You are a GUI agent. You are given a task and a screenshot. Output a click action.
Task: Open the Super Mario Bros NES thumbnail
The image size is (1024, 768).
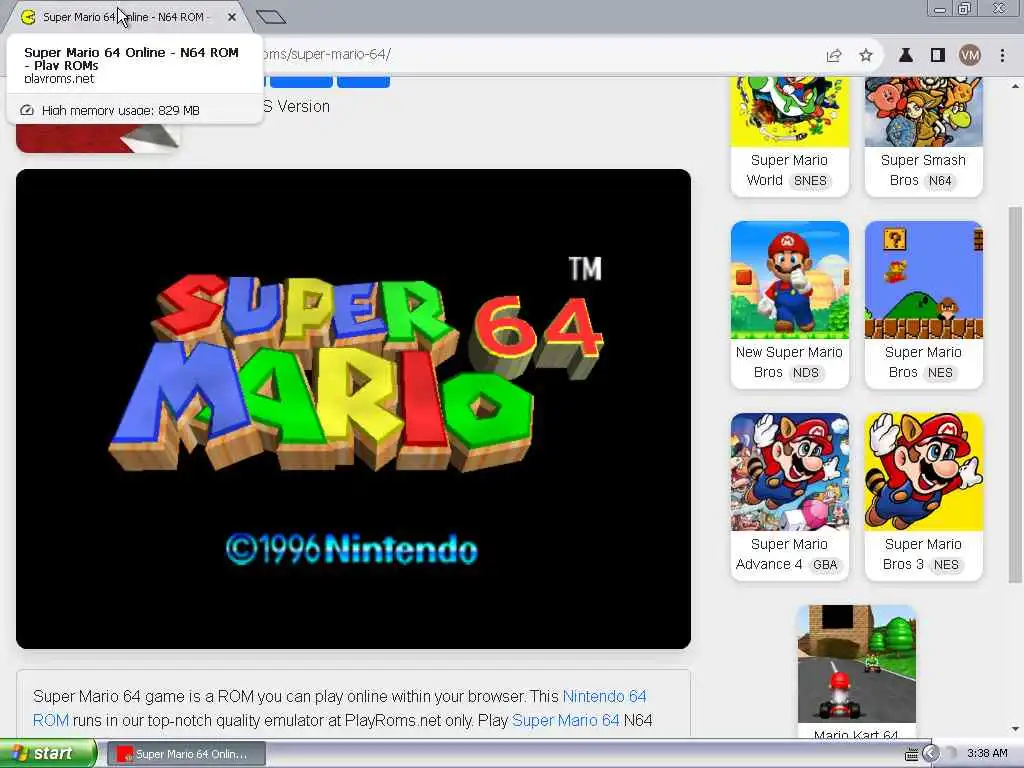click(x=923, y=280)
